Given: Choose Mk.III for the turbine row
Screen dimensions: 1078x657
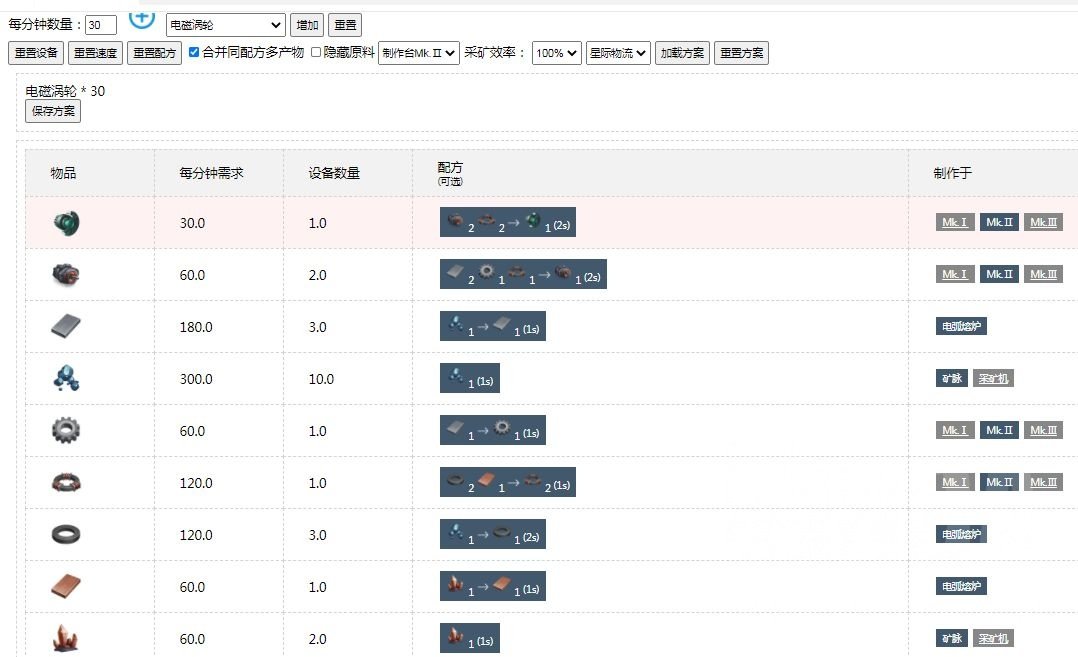Looking at the screenshot, I should point(1043,222).
